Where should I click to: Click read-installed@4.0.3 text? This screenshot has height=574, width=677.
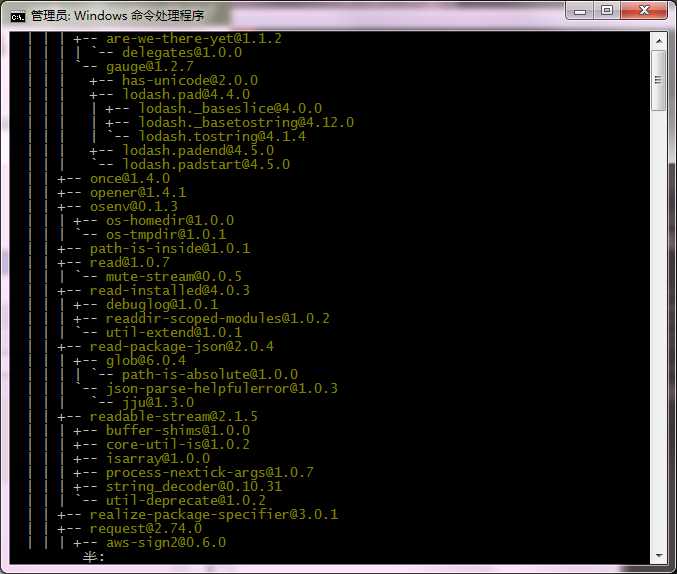[170, 291]
